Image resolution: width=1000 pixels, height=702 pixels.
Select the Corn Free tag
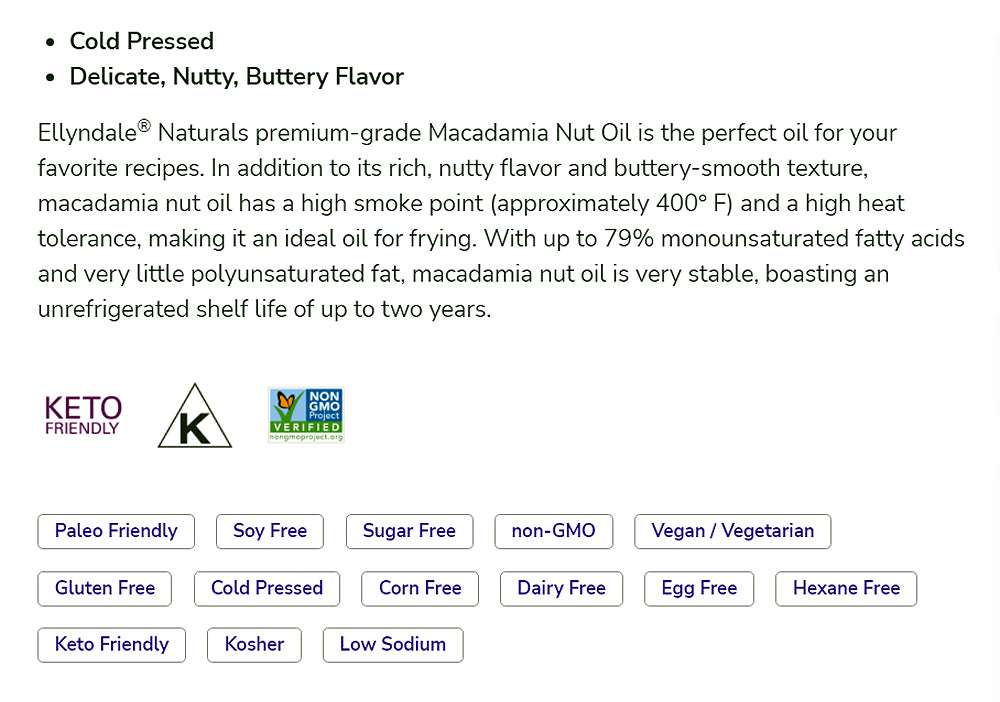pyautogui.click(x=420, y=588)
